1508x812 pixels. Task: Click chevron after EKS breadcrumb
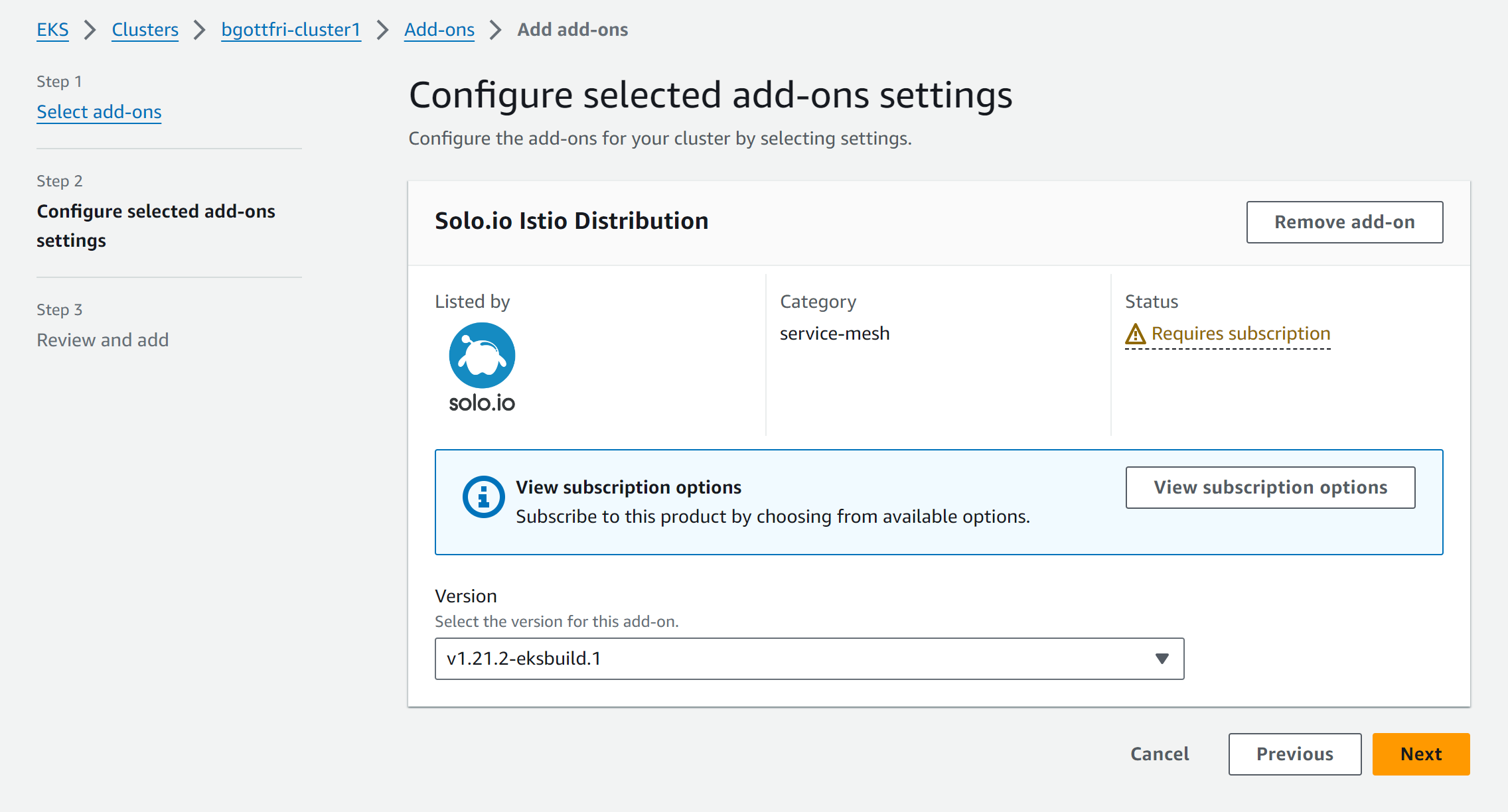point(90,30)
